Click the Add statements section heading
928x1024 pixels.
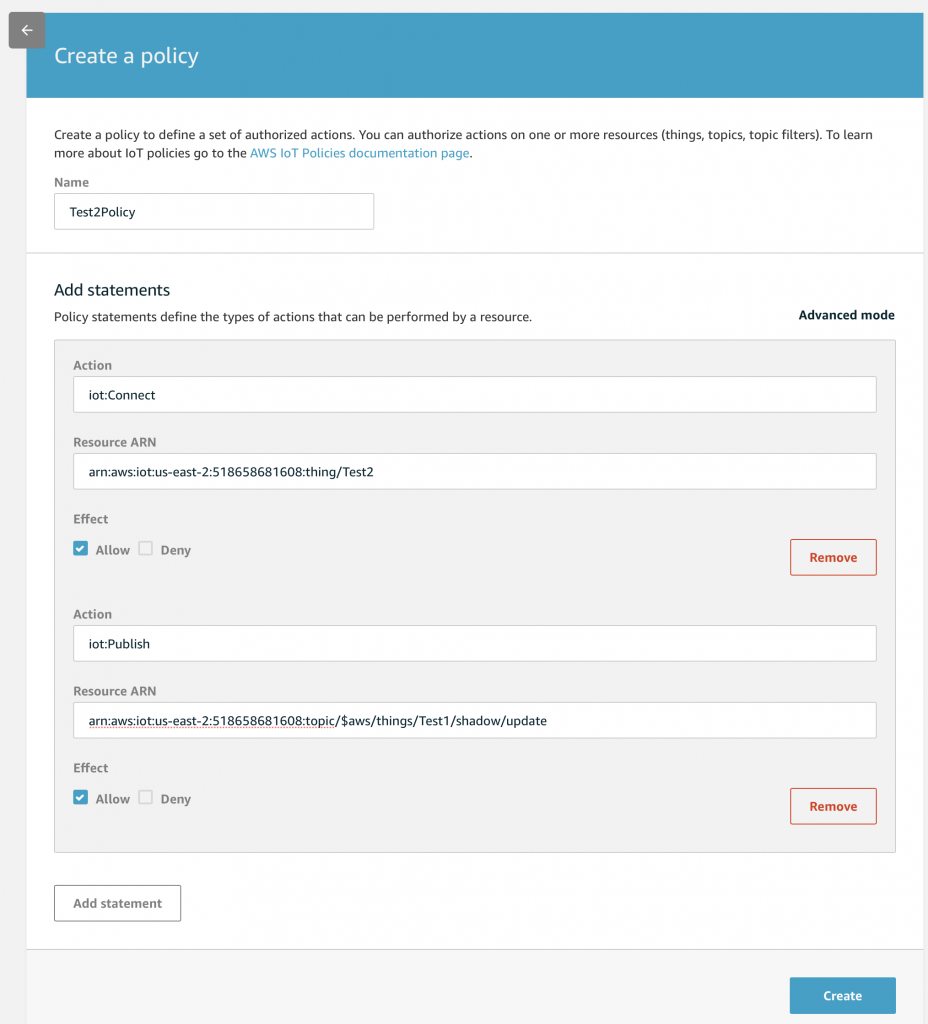112,290
